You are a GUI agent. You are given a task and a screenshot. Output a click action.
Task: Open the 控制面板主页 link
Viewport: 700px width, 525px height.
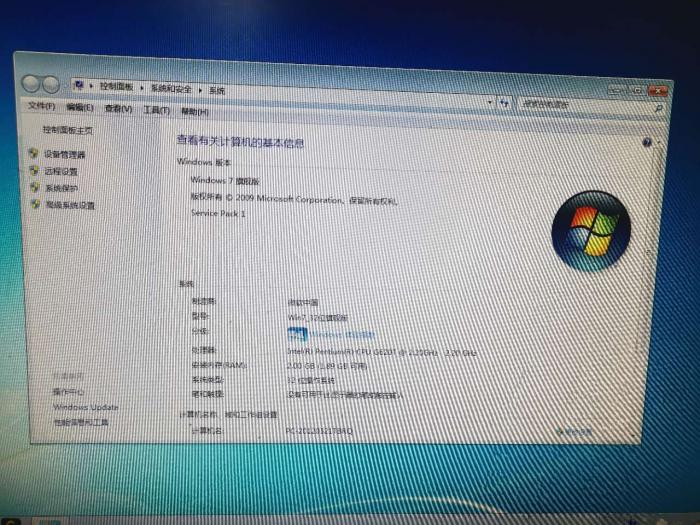tap(67, 130)
